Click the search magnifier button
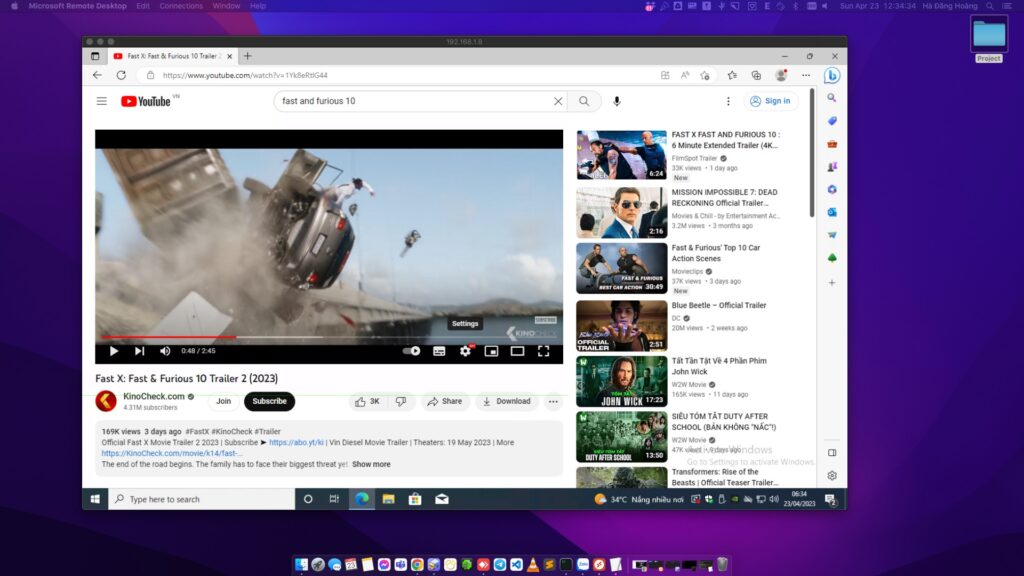This screenshot has width=1024, height=576. pyautogui.click(x=584, y=101)
